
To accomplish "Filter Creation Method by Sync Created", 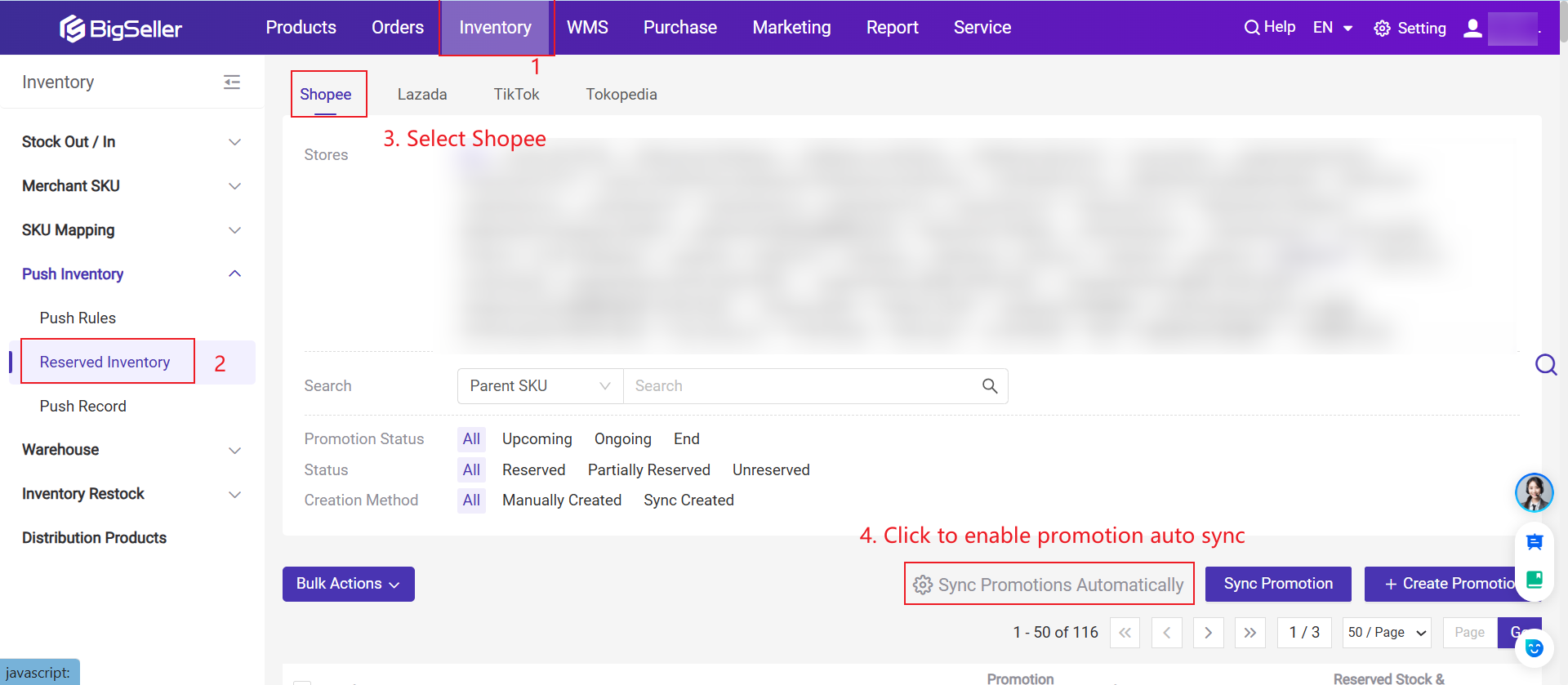I will tap(688, 500).
